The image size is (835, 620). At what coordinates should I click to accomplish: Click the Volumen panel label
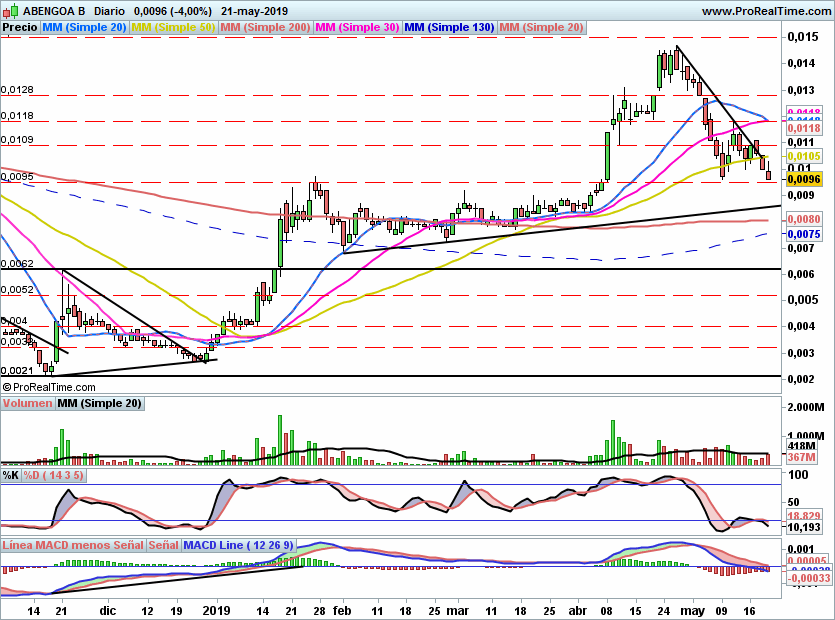click(x=27, y=403)
